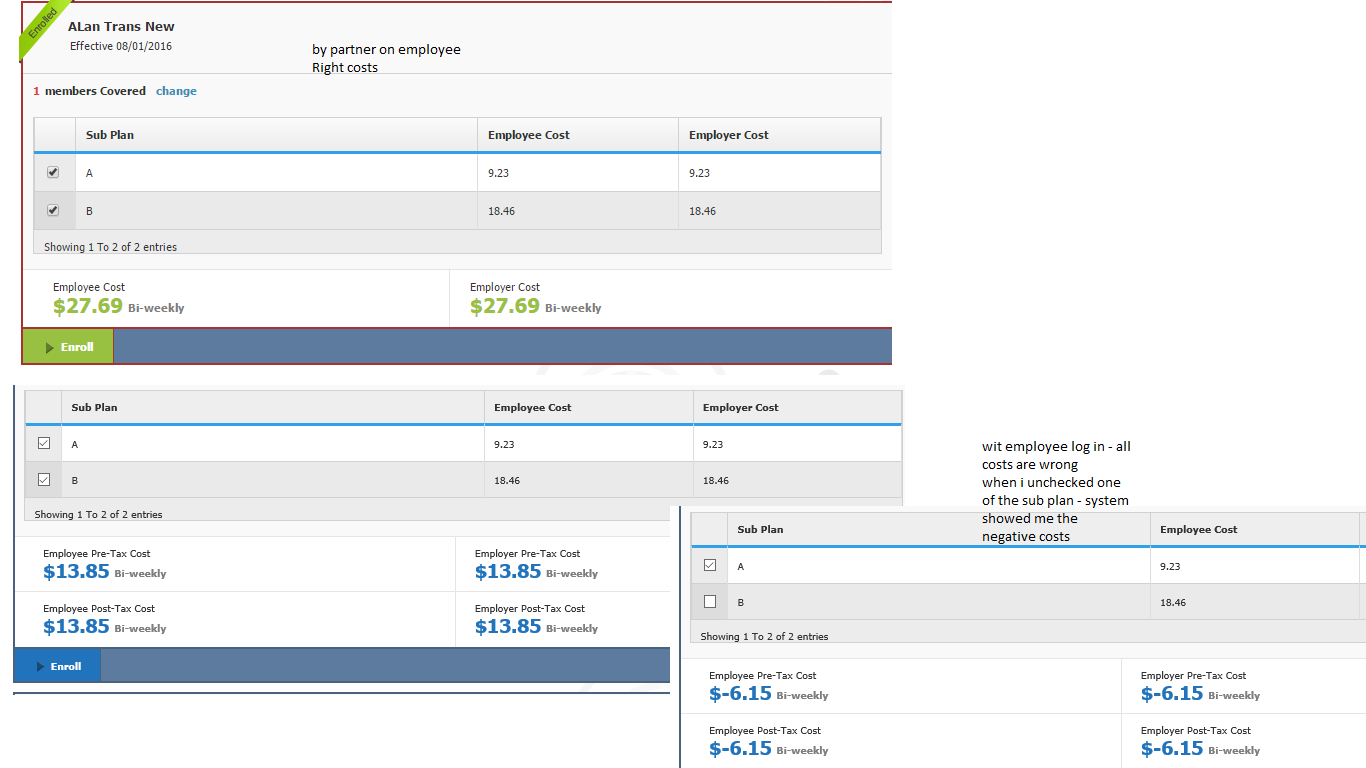Click the arrow icon on blue Enroll button

pyautogui.click(x=41, y=667)
